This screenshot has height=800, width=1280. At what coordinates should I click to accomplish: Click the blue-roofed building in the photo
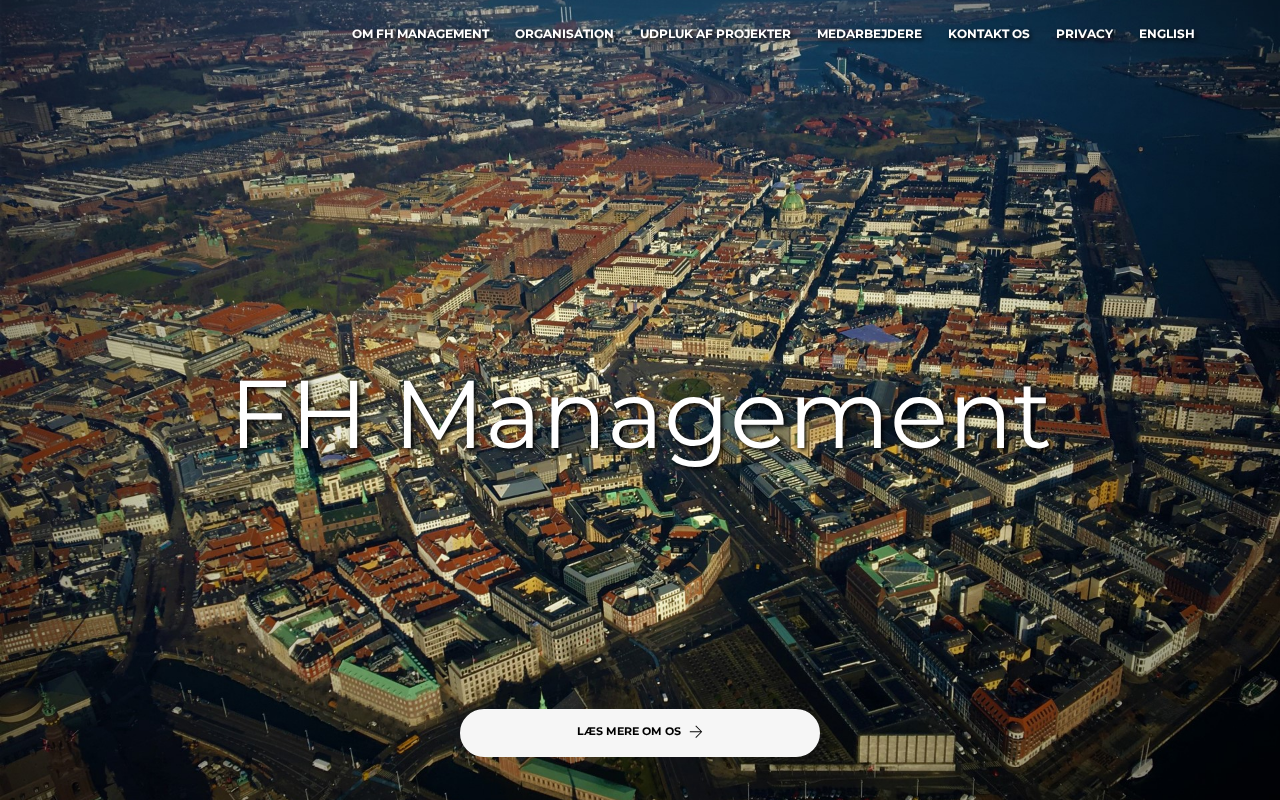coord(868,334)
